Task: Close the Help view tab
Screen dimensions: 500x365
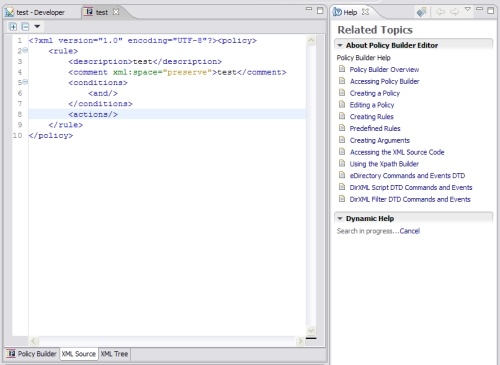Action: (365, 12)
